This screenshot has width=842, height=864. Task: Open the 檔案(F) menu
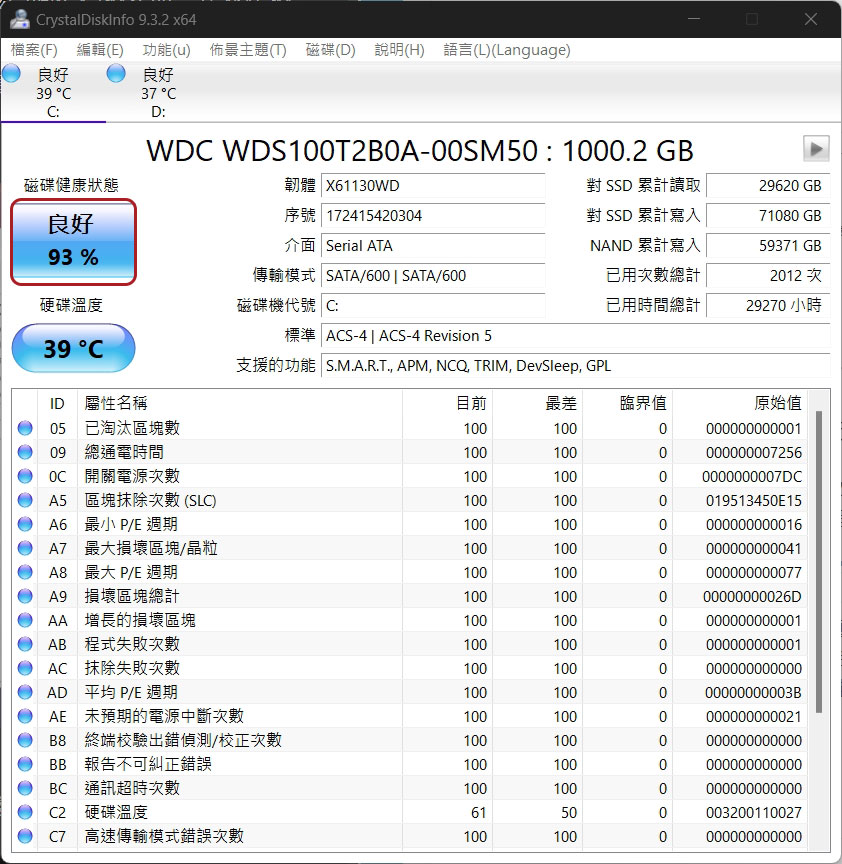(34, 50)
